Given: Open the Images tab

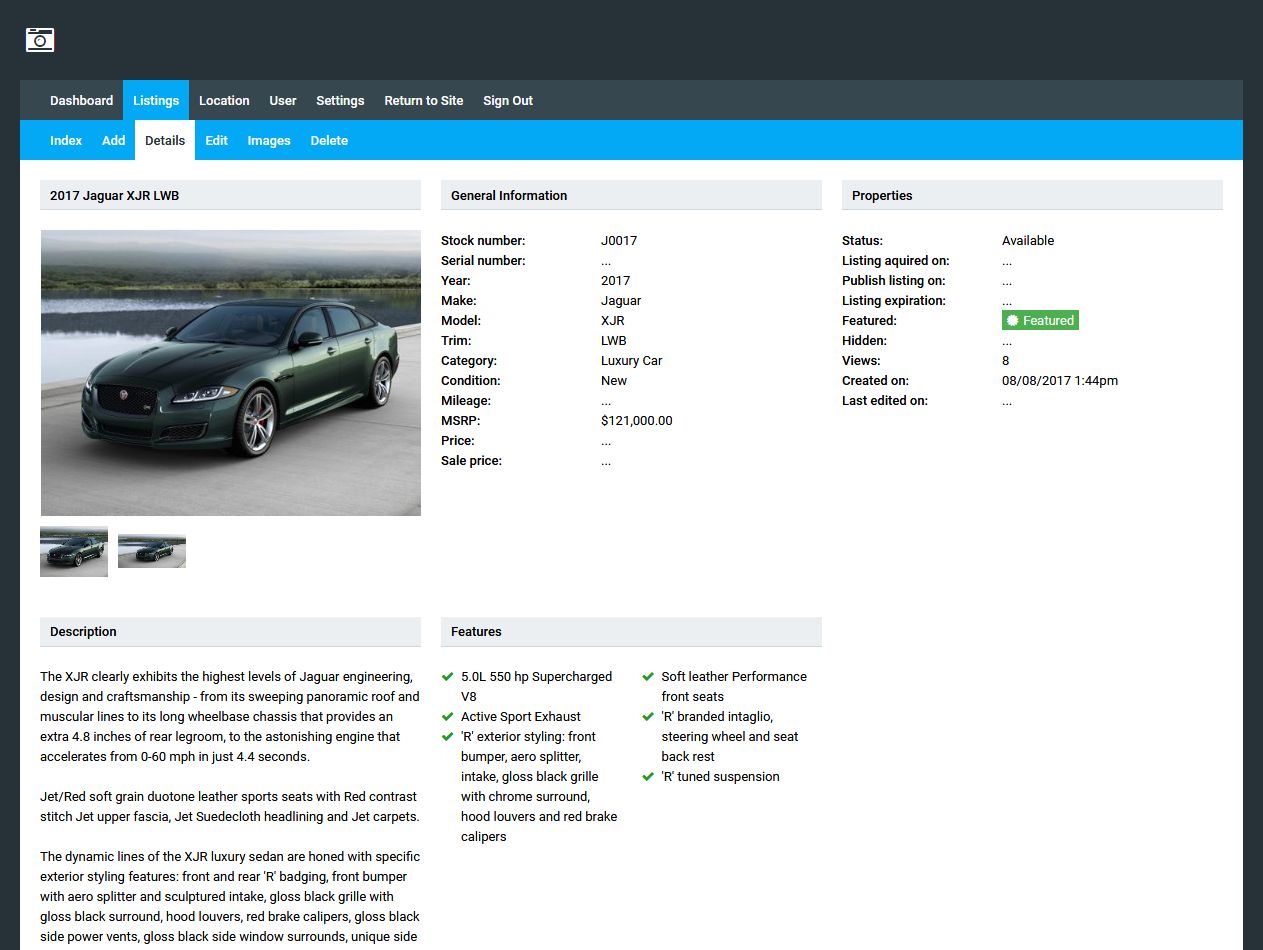Looking at the screenshot, I should [269, 141].
